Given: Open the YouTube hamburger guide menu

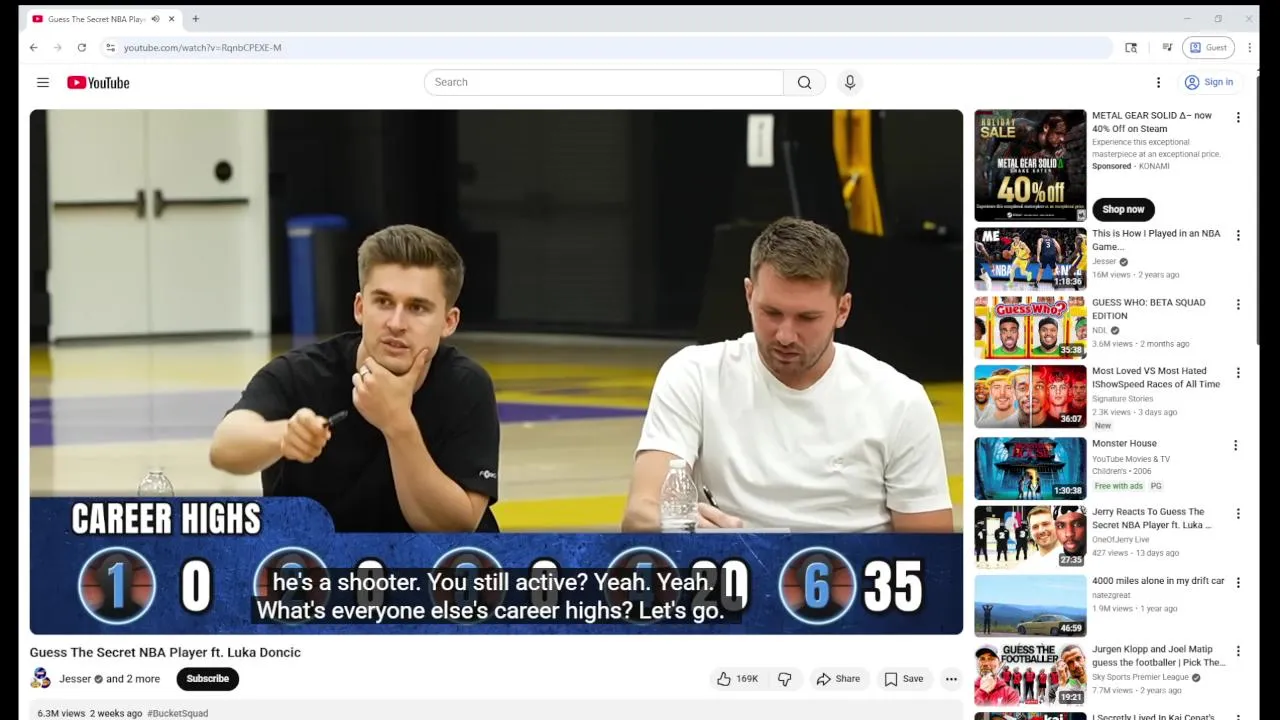Looking at the screenshot, I should [x=43, y=82].
